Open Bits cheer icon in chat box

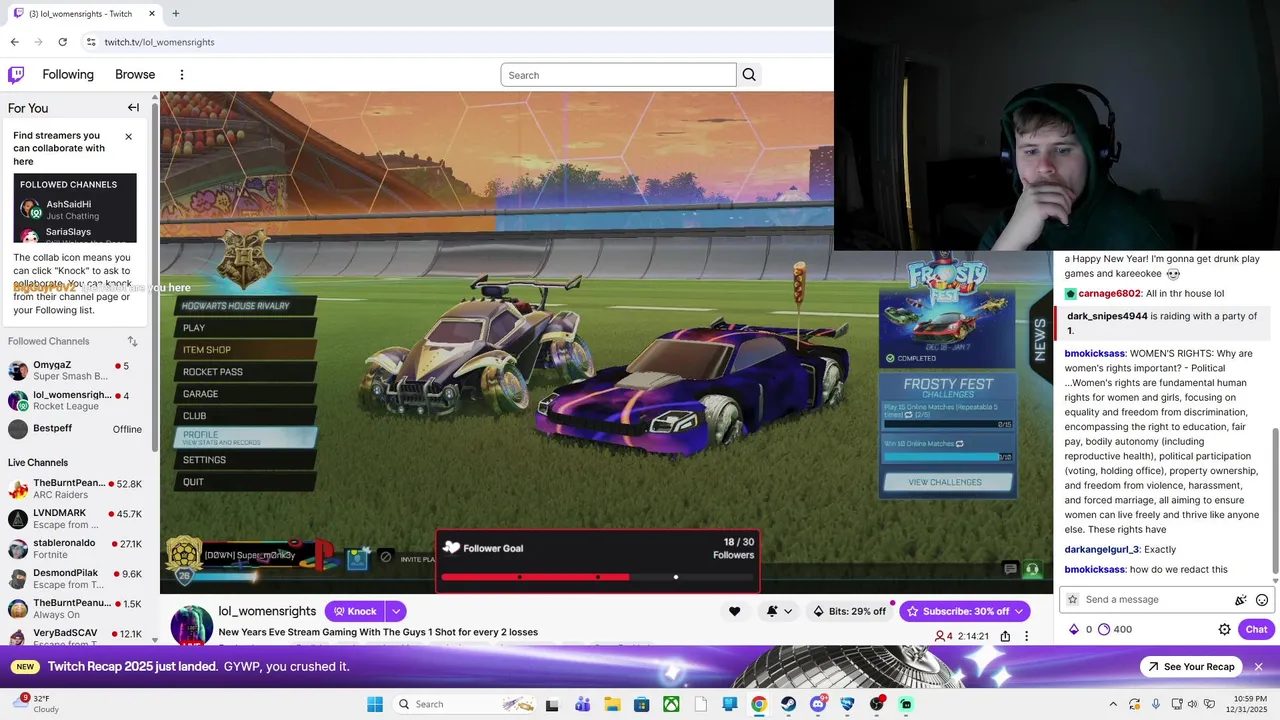click(x=1241, y=600)
